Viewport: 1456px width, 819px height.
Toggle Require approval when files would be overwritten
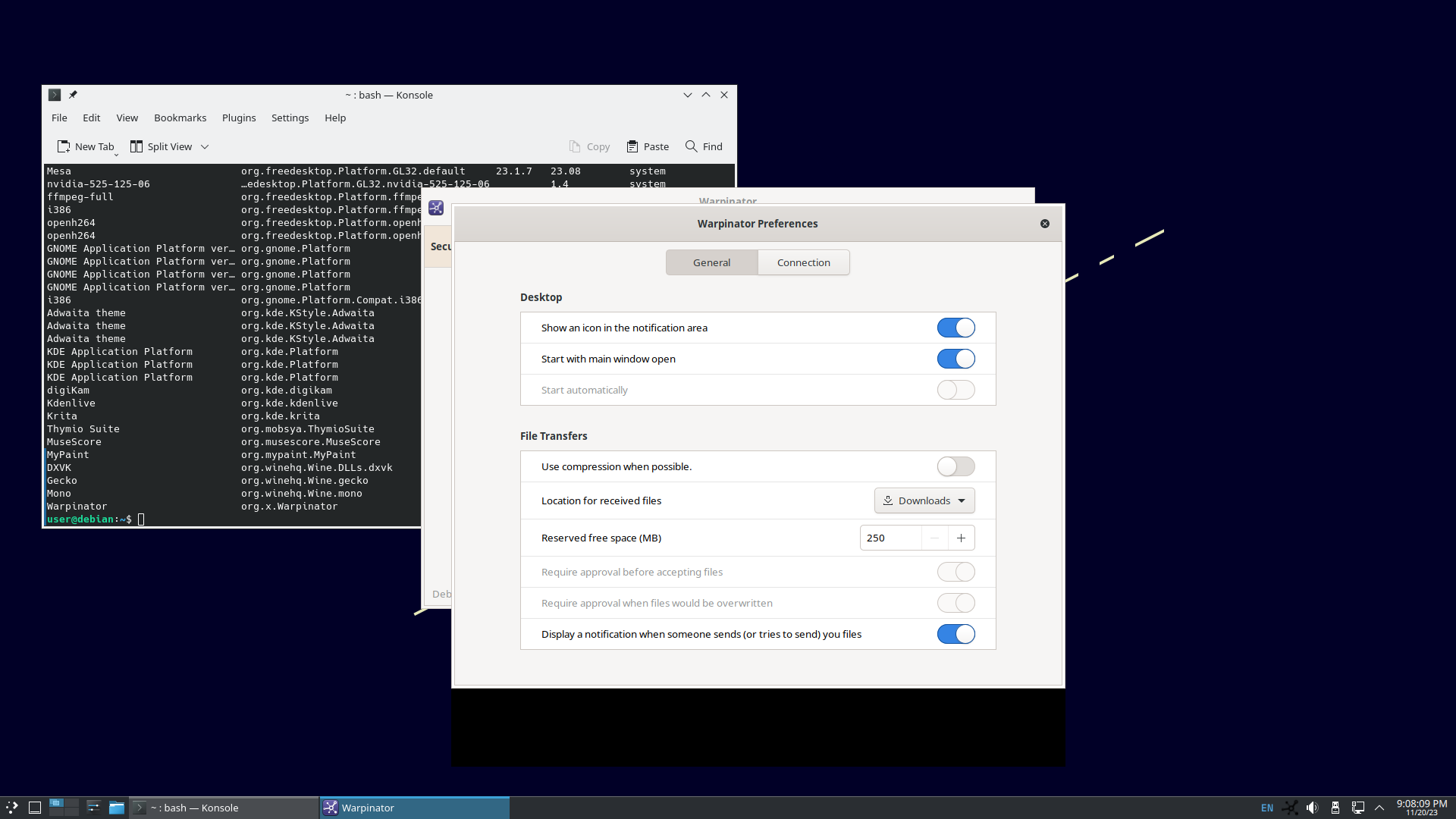pos(955,603)
